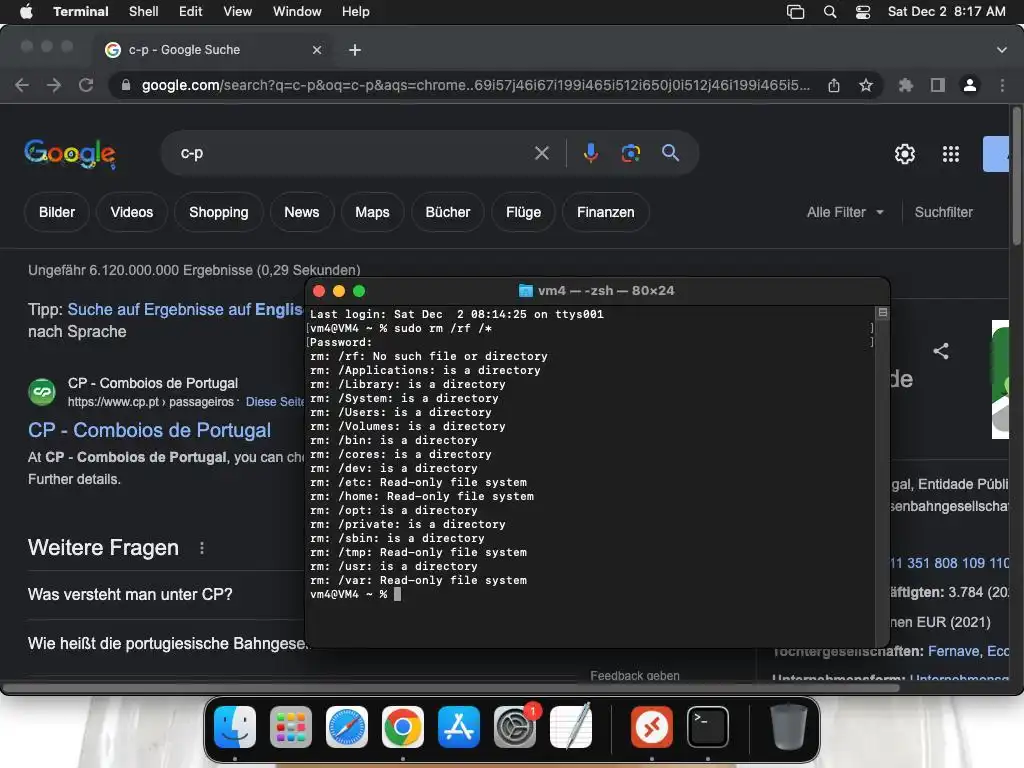This screenshot has height=768, width=1024.
Task: Open Google quick settings gear
Action: point(904,154)
